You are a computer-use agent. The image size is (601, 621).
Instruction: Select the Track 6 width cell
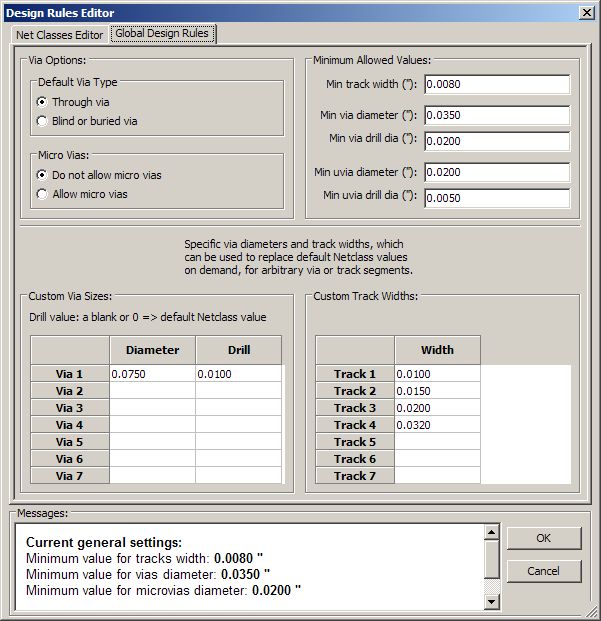click(x=437, y=459)
